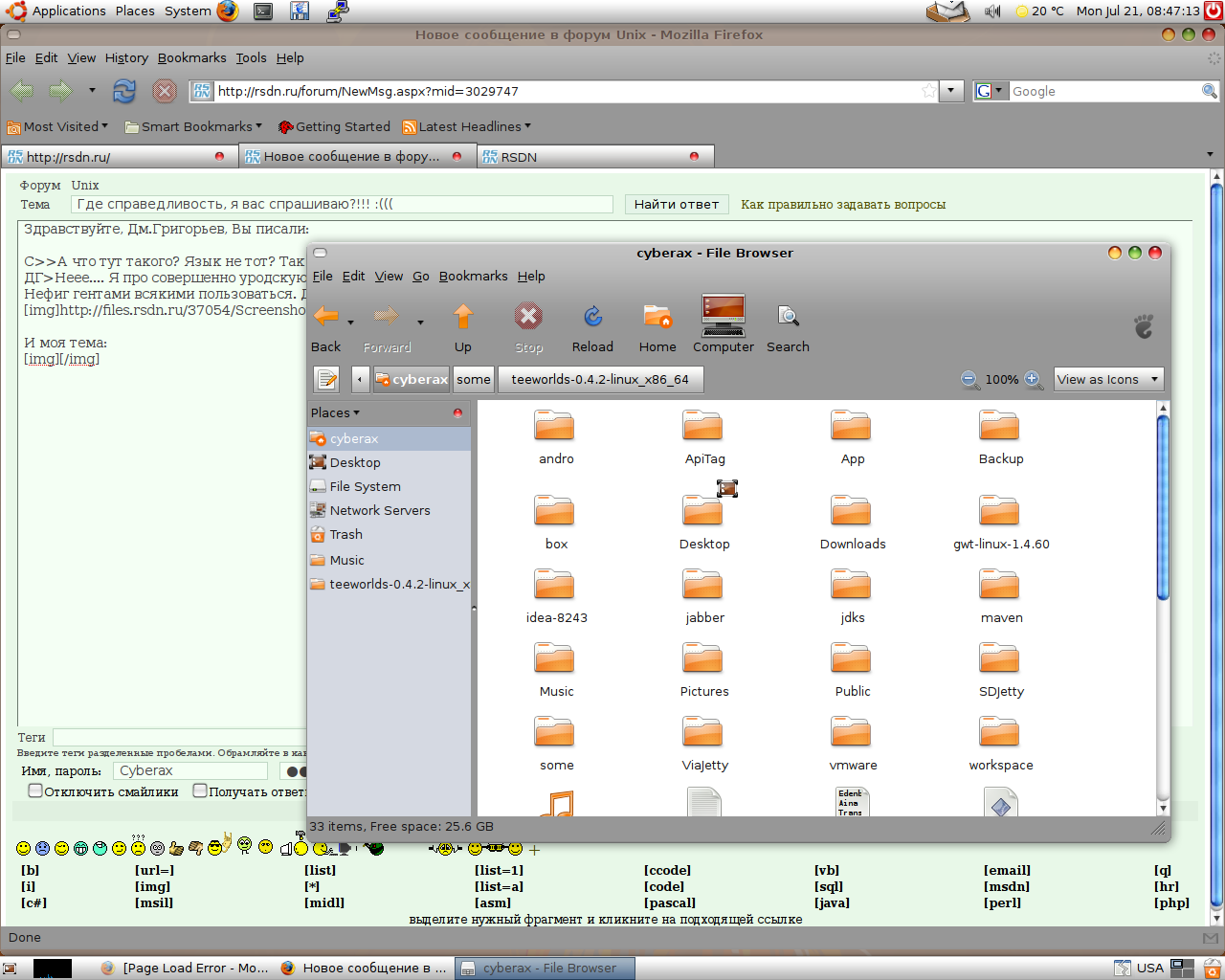Select the Downloads folder
Image resolution: width=1225 pixels, height=980 pixels.
(852, 522)
